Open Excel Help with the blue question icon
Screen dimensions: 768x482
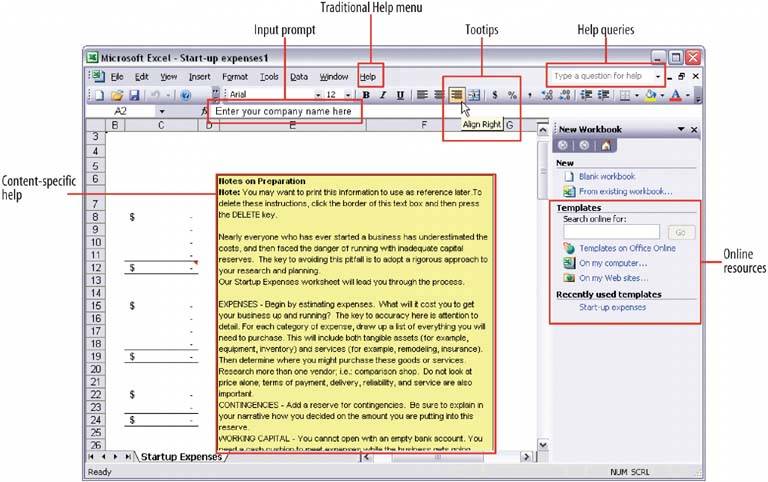[x=186, y=95]
